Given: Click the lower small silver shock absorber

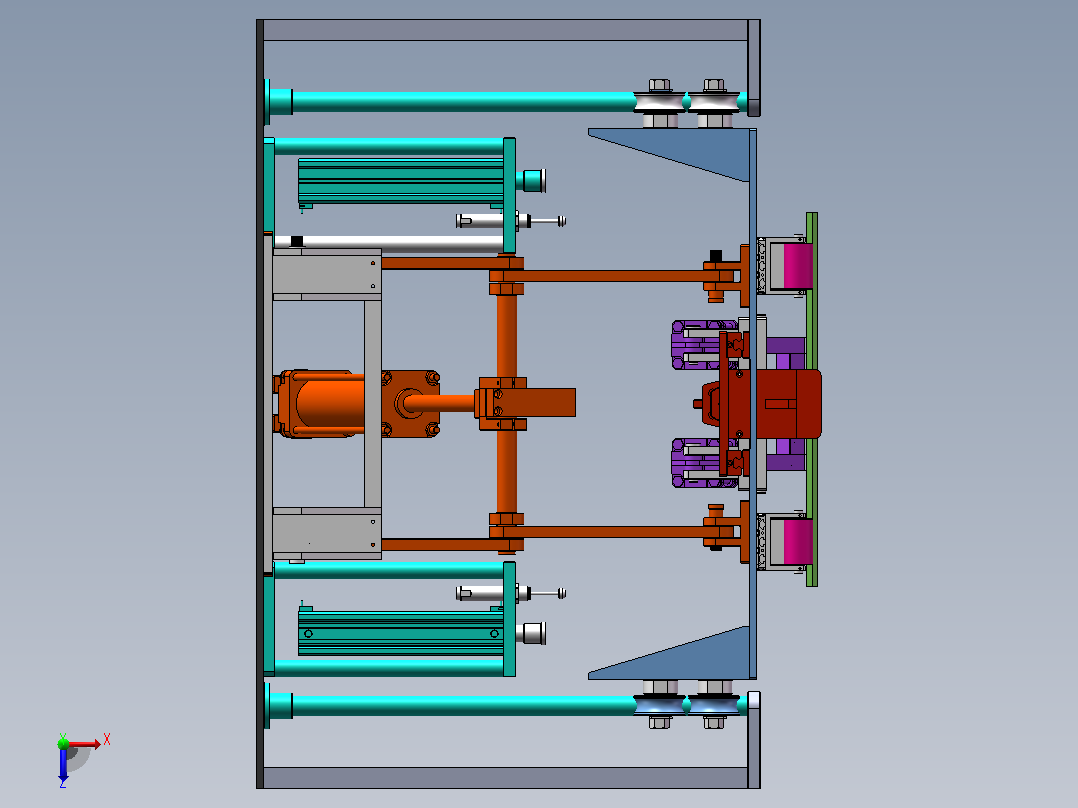Looking at the screenshot, I should tap(511, 593).
